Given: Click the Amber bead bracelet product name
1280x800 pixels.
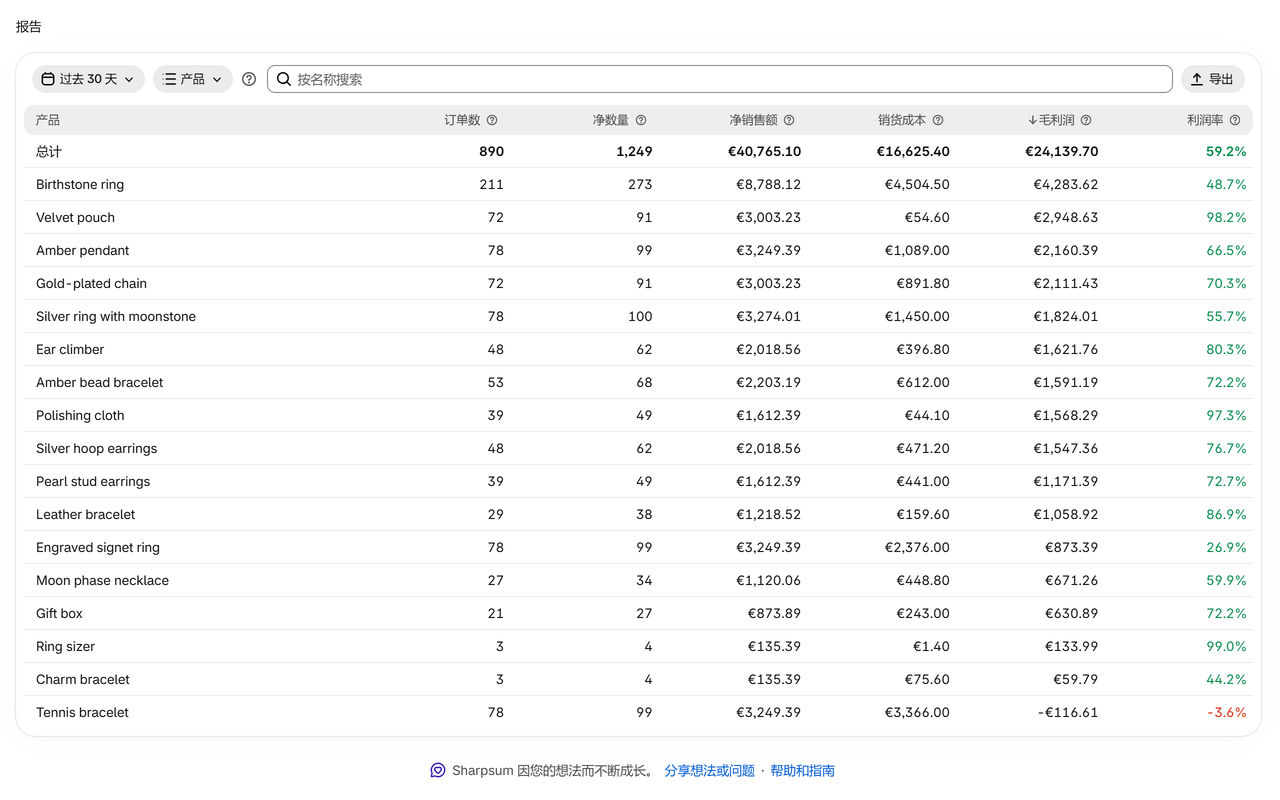Looking at the screenshot, I should coord(99,382).
